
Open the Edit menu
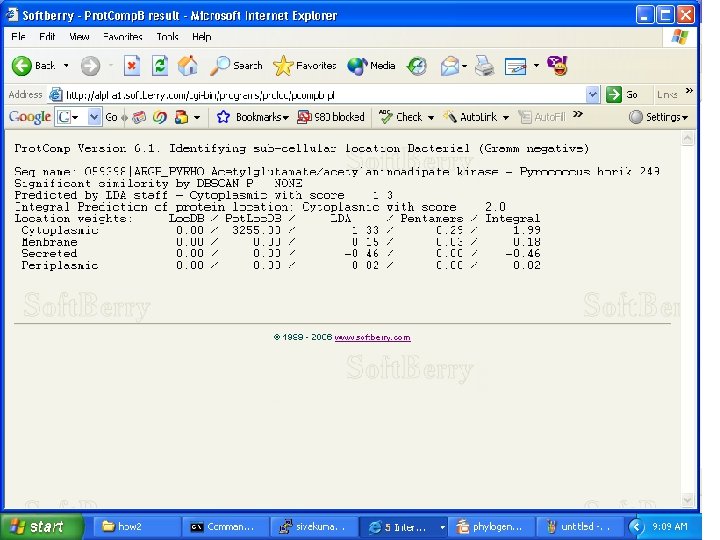point(47,37)
